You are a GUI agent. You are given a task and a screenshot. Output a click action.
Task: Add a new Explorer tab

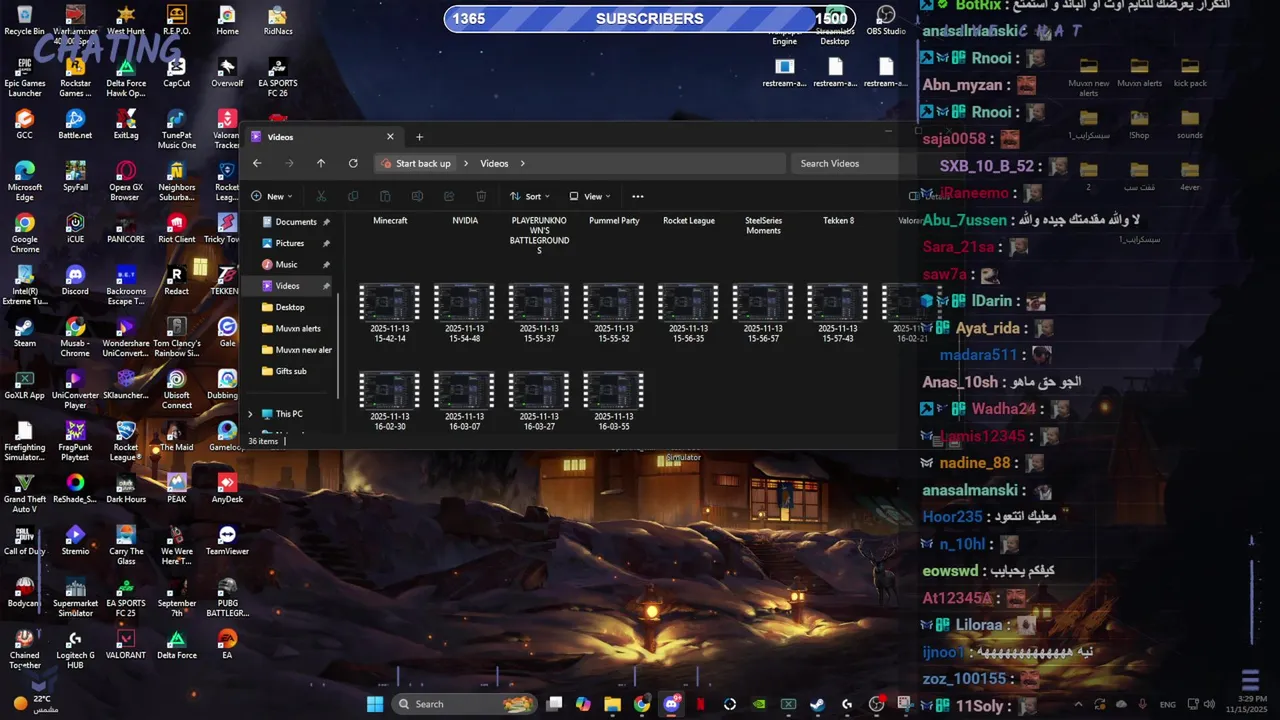[419, 137]
